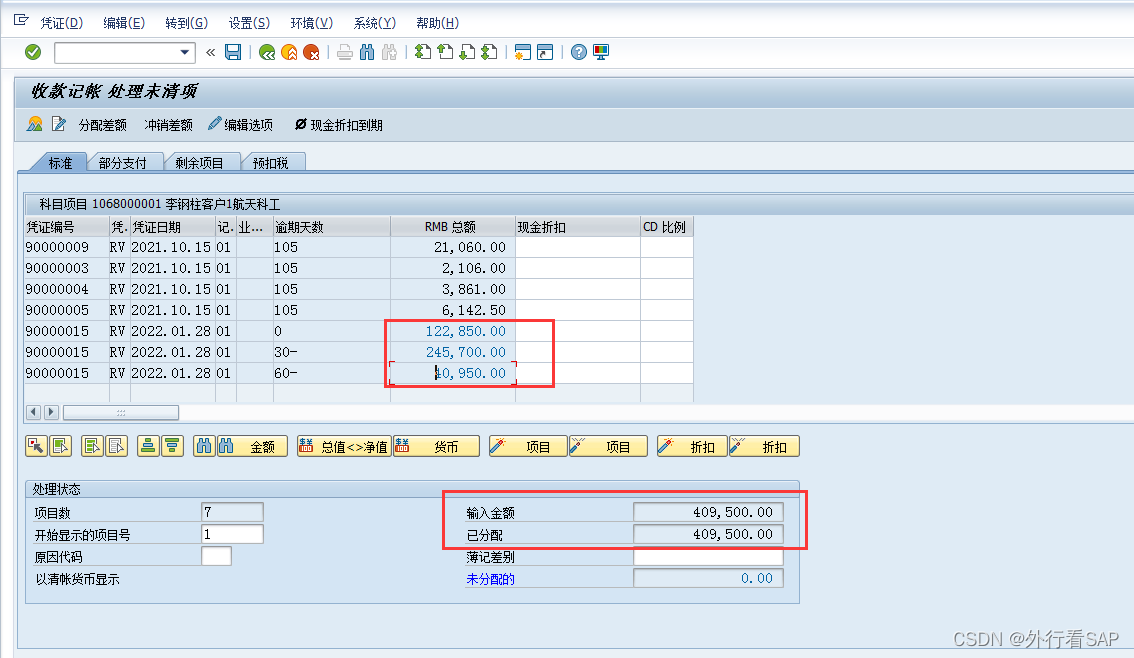Select the amount 245,700.00 cell
Viewport: 1134px width, 658px height.
[x=453, y=352]
